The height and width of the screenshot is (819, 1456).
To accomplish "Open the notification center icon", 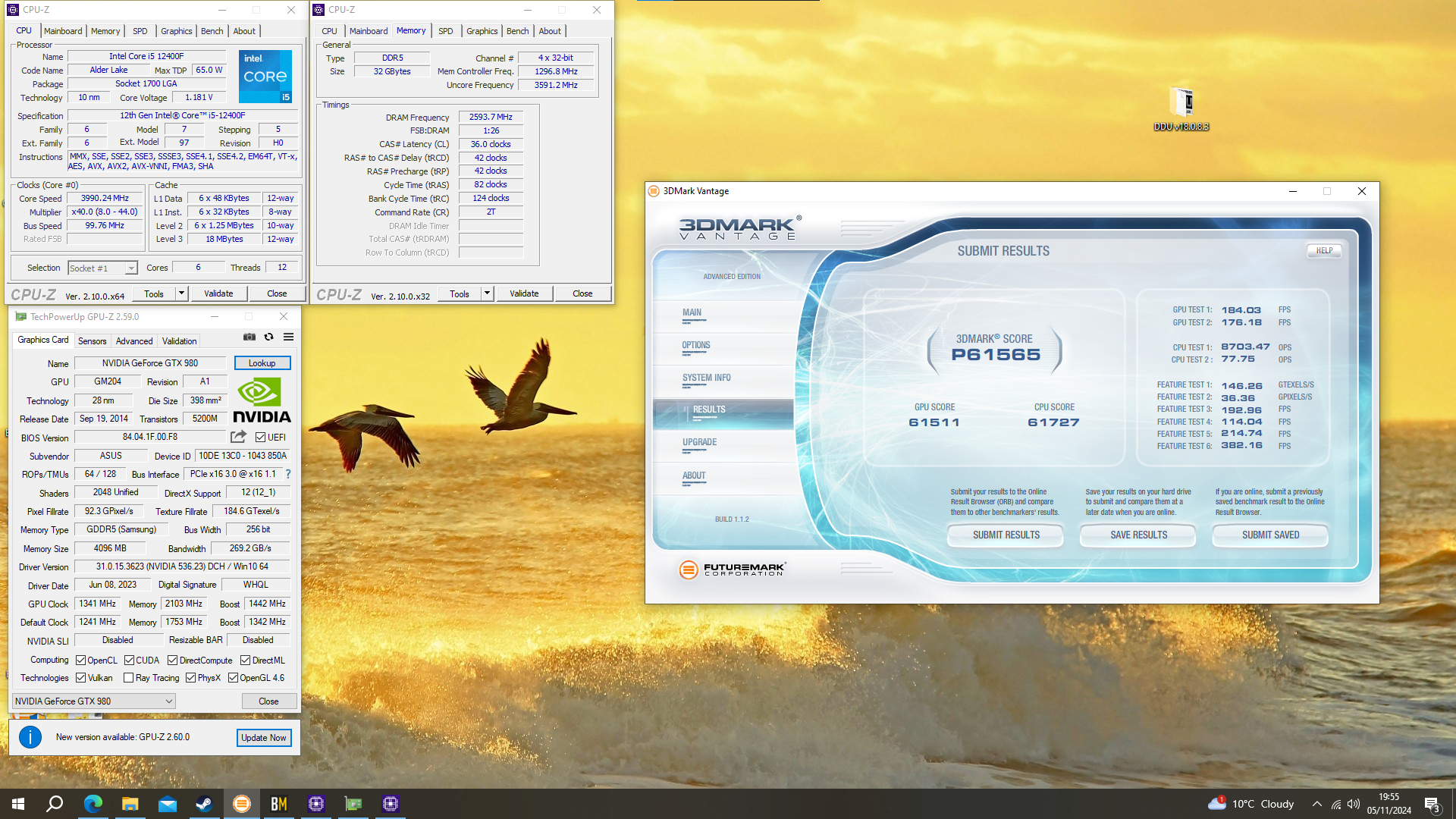I will (x=1432, y=804).
